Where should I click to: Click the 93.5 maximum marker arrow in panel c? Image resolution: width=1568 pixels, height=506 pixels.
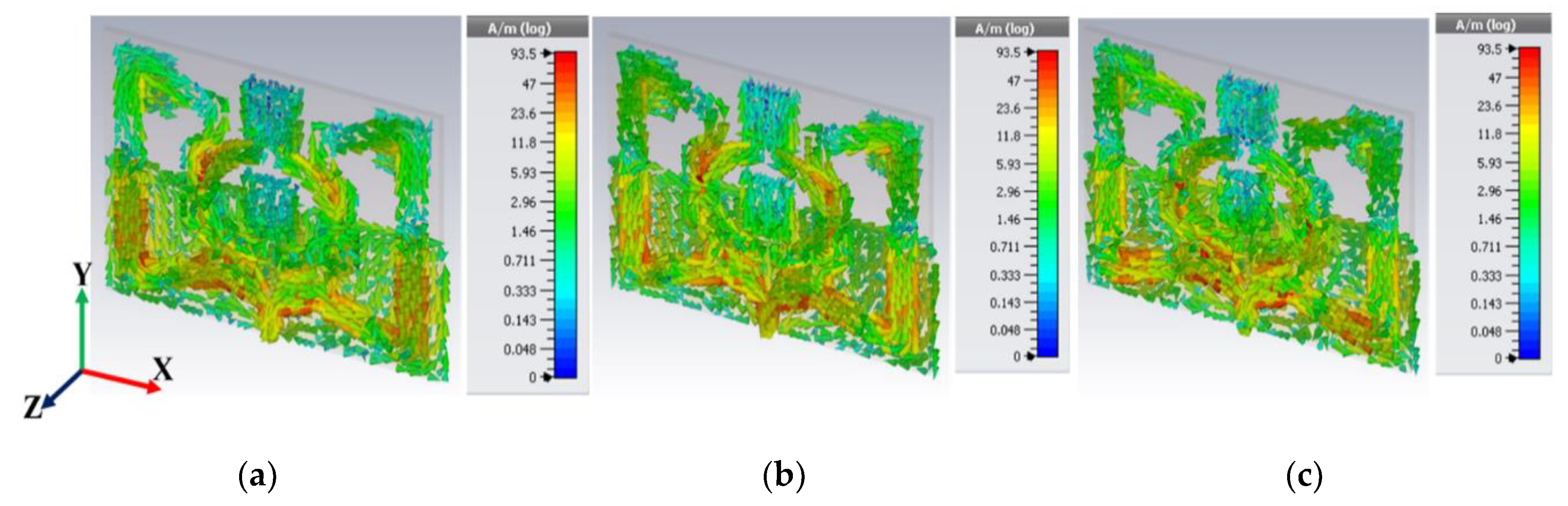1511,49
